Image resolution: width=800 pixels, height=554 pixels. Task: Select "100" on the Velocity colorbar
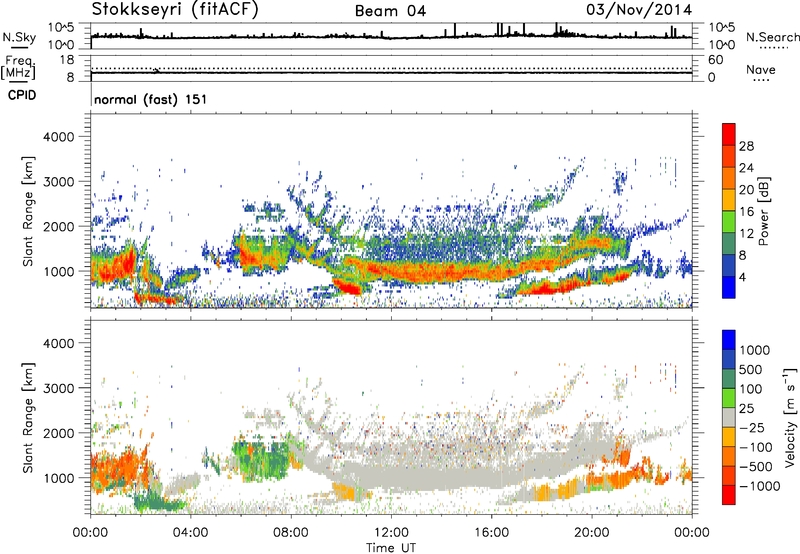(750, 389)
